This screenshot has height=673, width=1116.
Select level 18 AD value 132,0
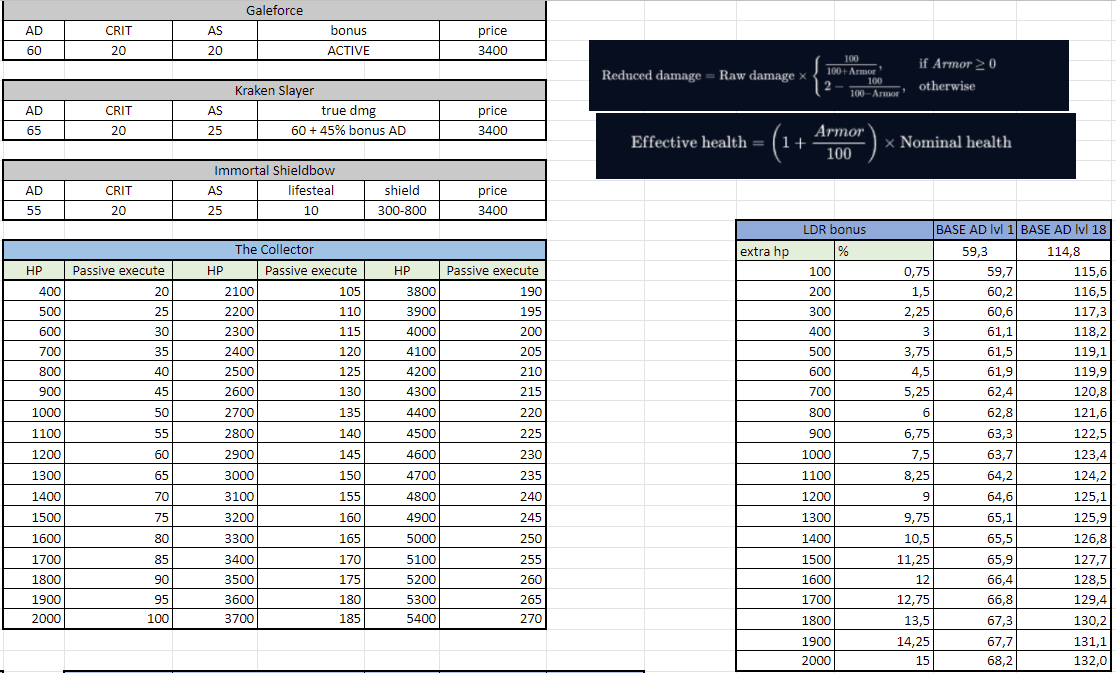[1063, 660]
